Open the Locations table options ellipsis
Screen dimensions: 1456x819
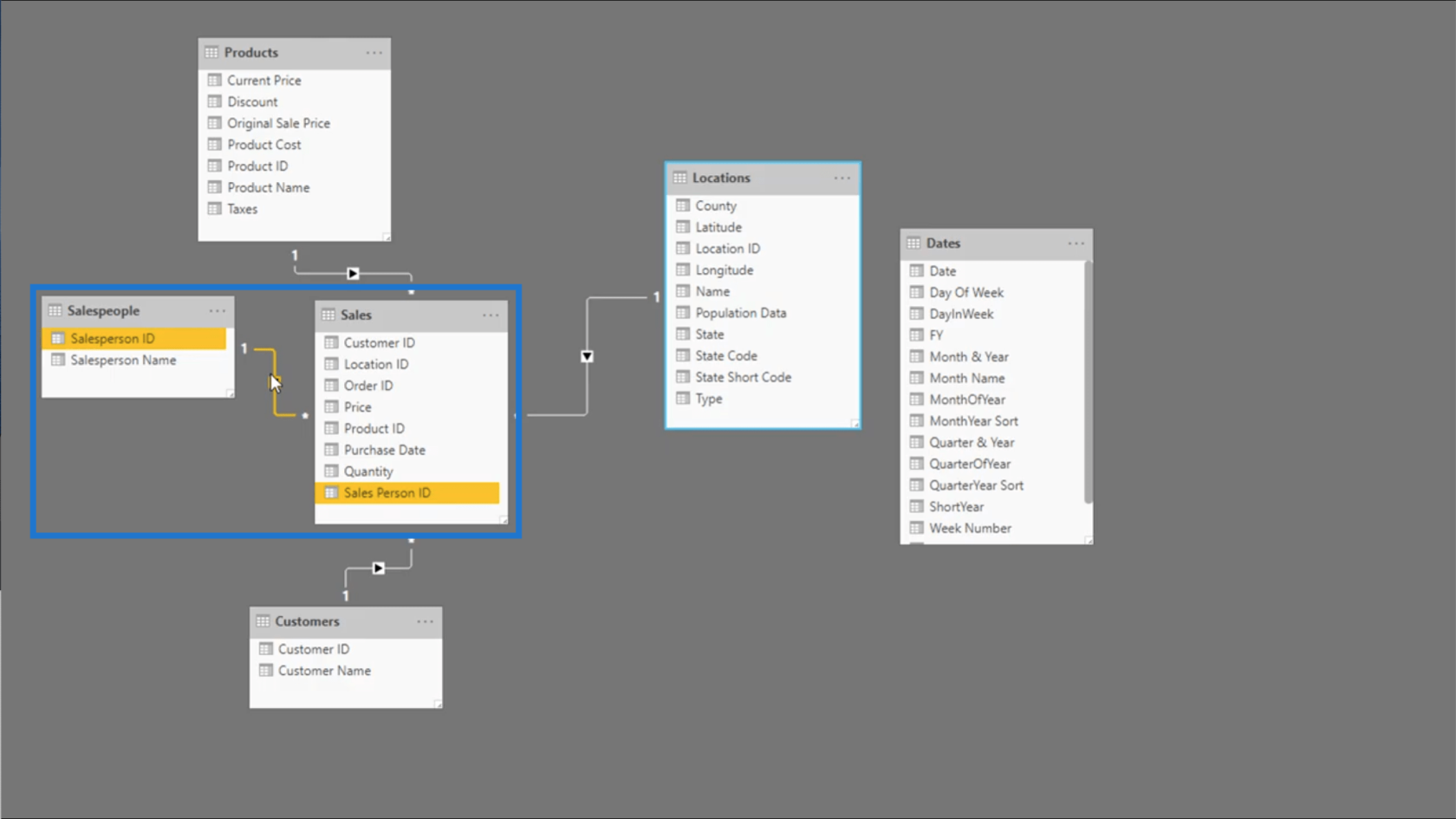click(x=842, y=178)
